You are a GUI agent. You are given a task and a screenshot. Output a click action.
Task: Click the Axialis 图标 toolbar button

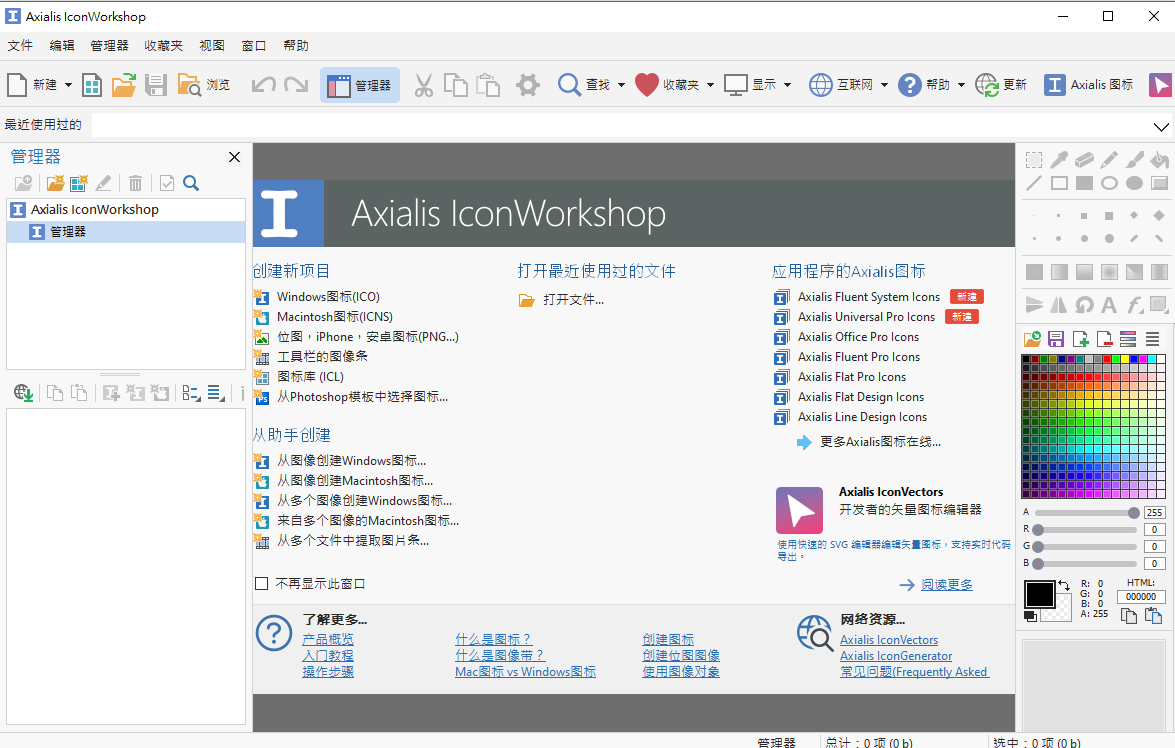point(1089,85)
